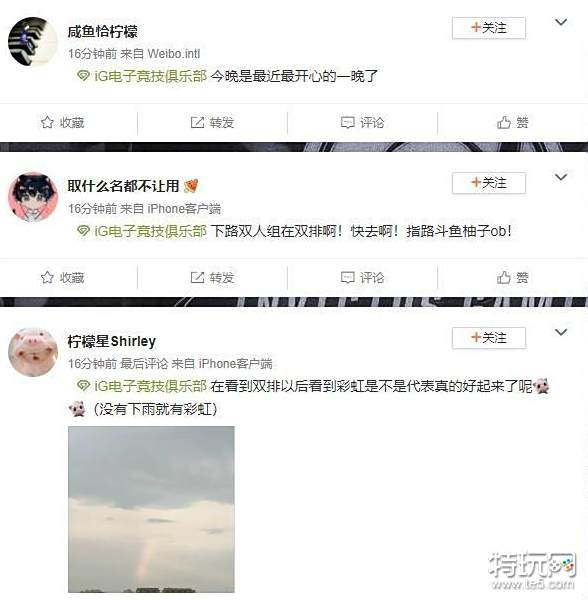Open comment icon on 取什么名都不让用's post

pos(347,277)
